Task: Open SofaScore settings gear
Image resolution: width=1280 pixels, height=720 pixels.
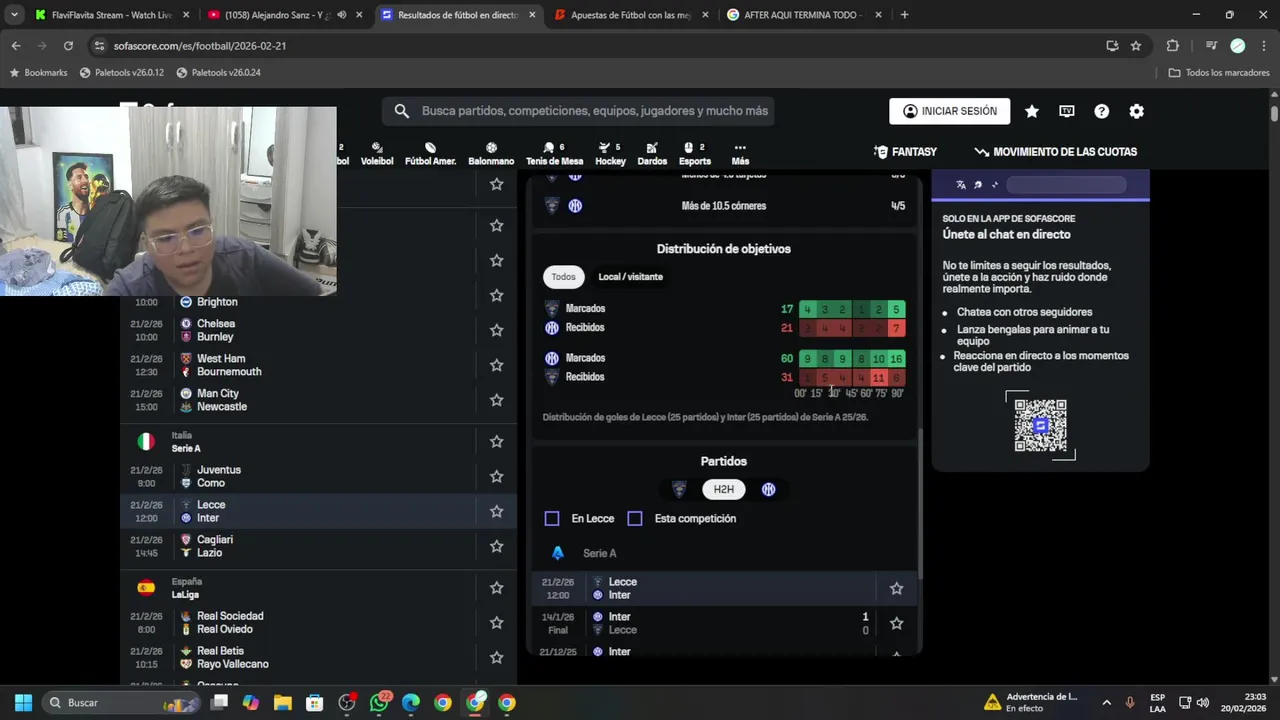Action: click(1136, 111)
